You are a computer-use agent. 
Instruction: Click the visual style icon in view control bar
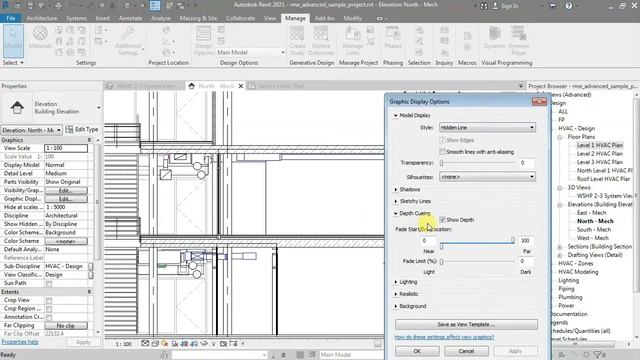click(x=155, y=344)
